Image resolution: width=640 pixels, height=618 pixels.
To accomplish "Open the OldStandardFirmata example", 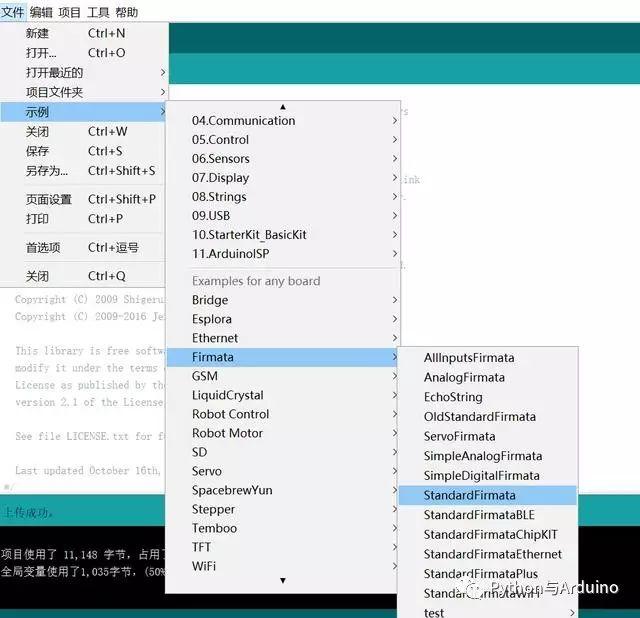I will click(x=487, y=417).
